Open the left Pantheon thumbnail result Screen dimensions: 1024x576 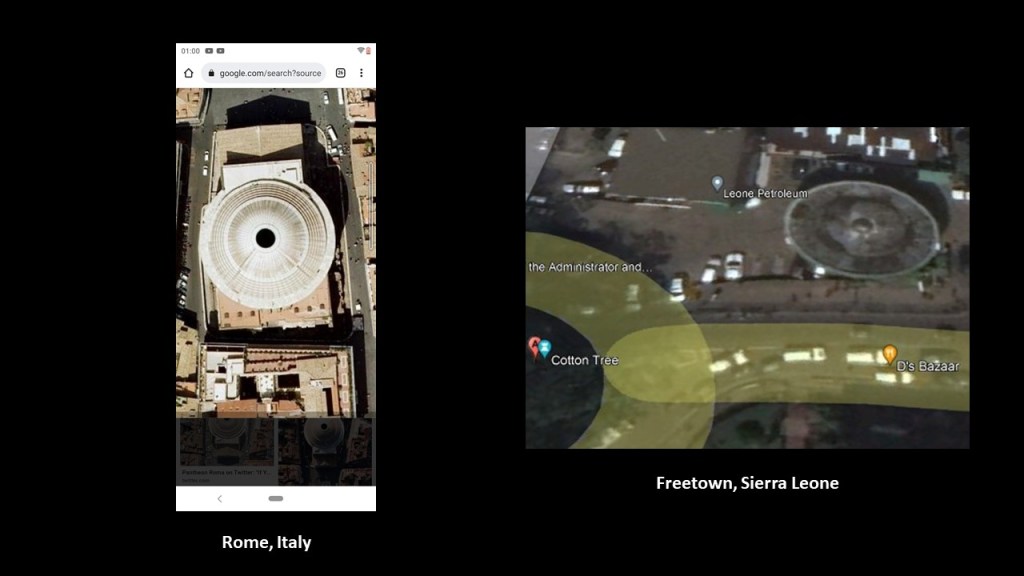226,445
